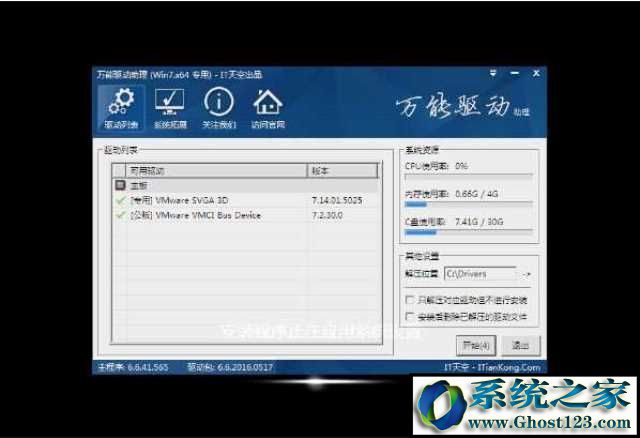Screen dimensions: 640x438
Task: Click the C drive usage bar
Action: pyautogui.click(x=469, y=232)
